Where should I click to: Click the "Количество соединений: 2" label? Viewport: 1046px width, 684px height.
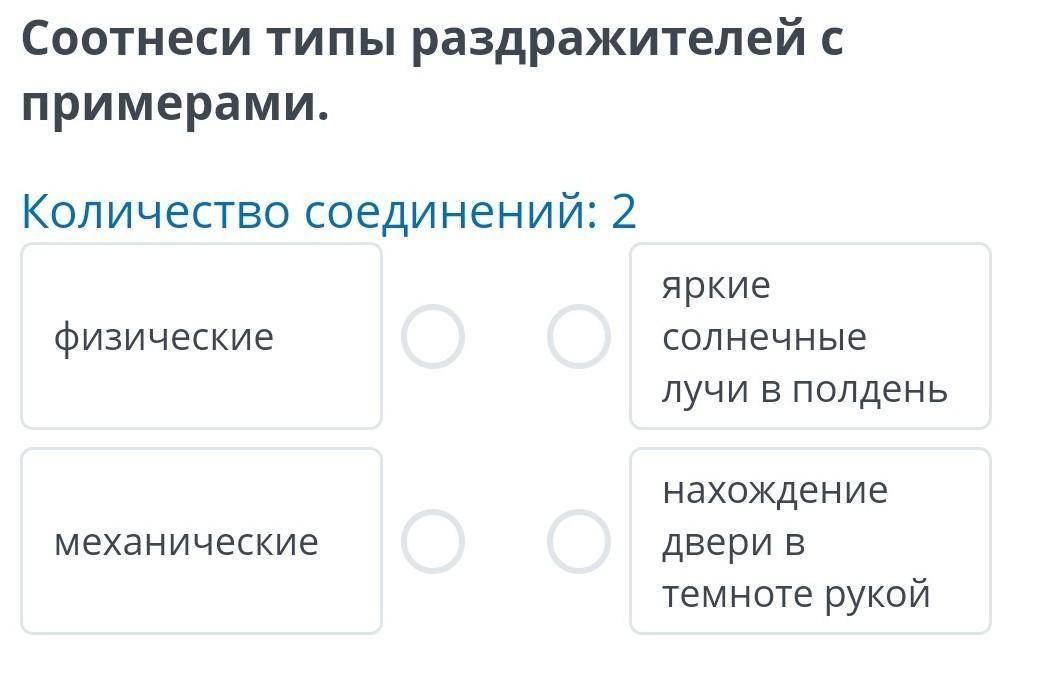[x=328, y=211]
